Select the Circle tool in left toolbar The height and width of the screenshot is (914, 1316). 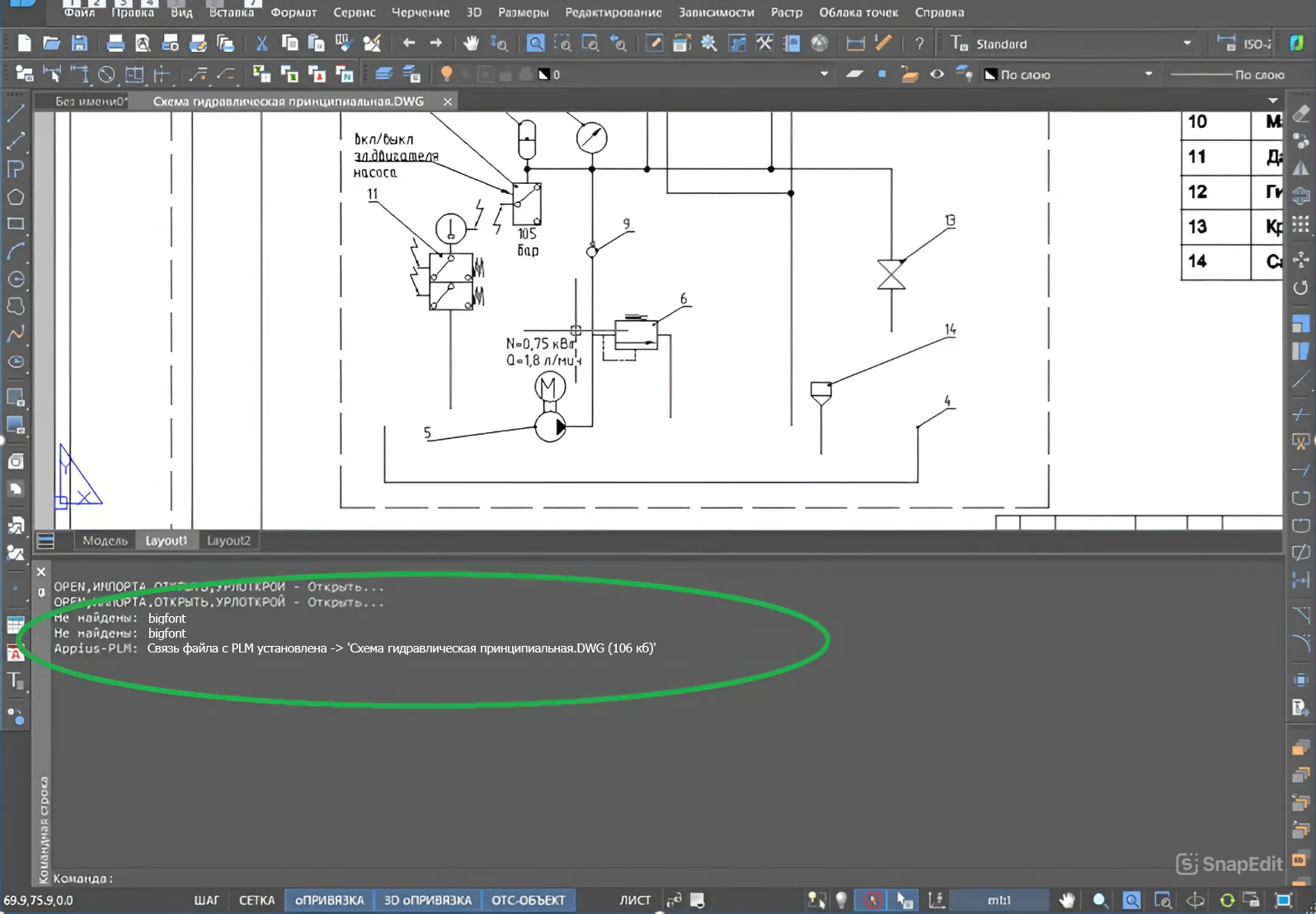[16, 279]
